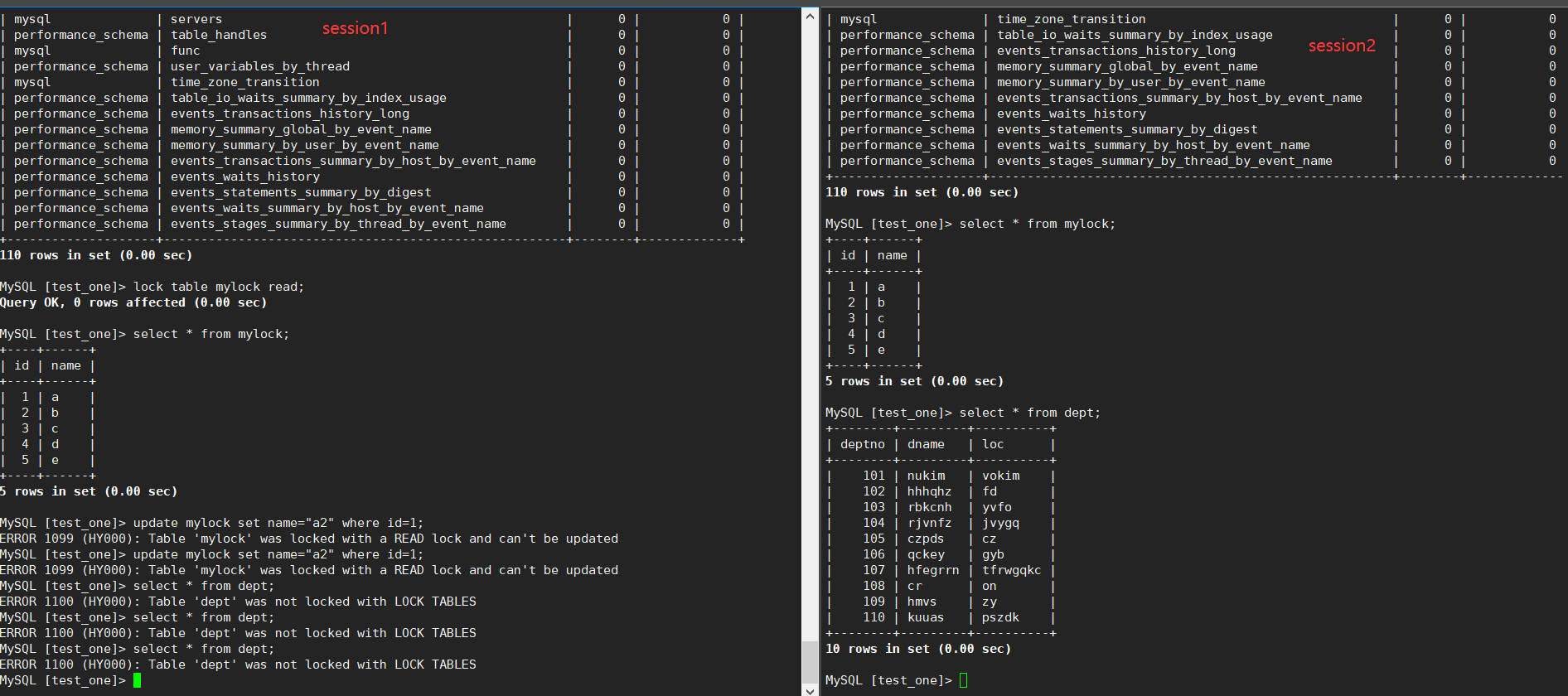Click 'events_stages_summary_by_thread_by_event_name' in session1

point(338,224)
